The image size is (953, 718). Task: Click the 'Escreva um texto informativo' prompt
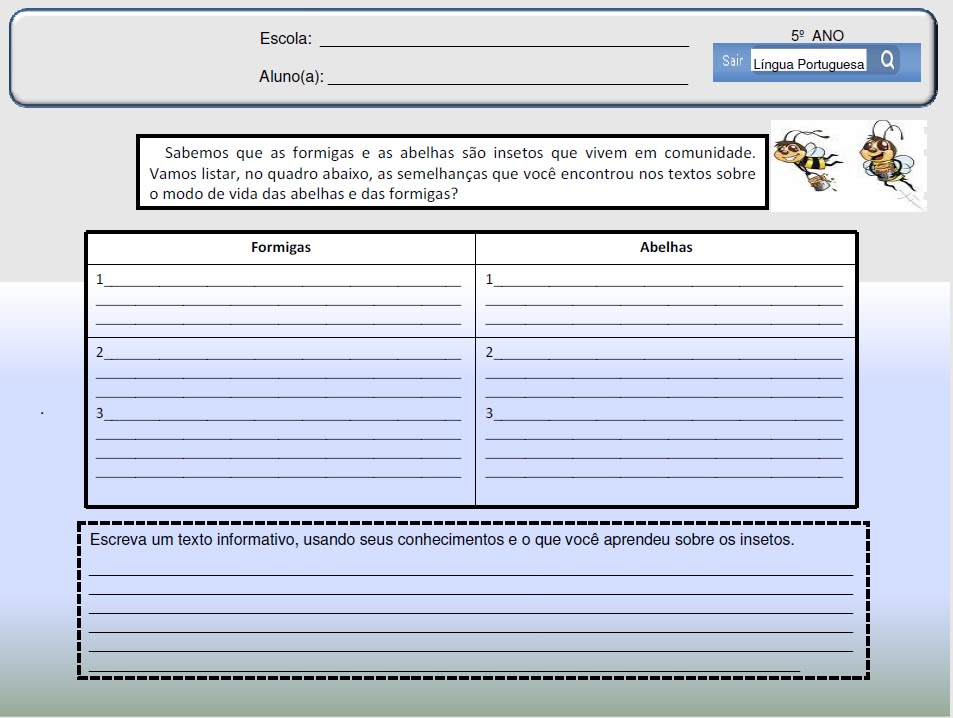[442, 540]
